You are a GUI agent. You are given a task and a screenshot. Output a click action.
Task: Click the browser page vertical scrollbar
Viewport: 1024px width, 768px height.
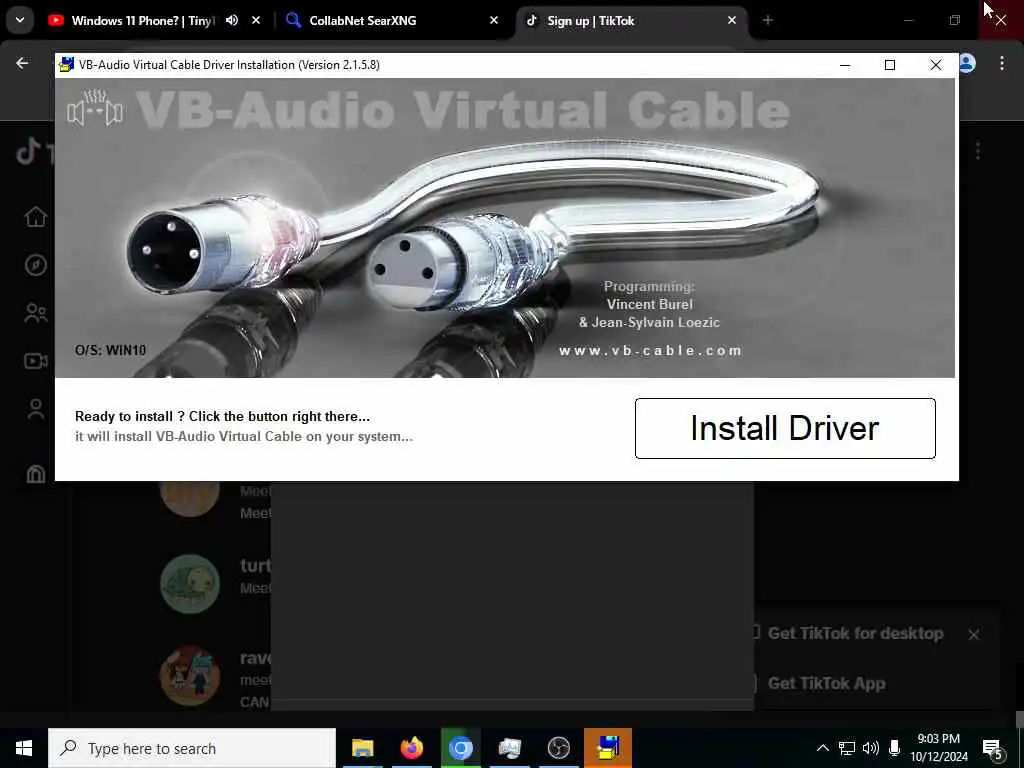(1019, 720)
